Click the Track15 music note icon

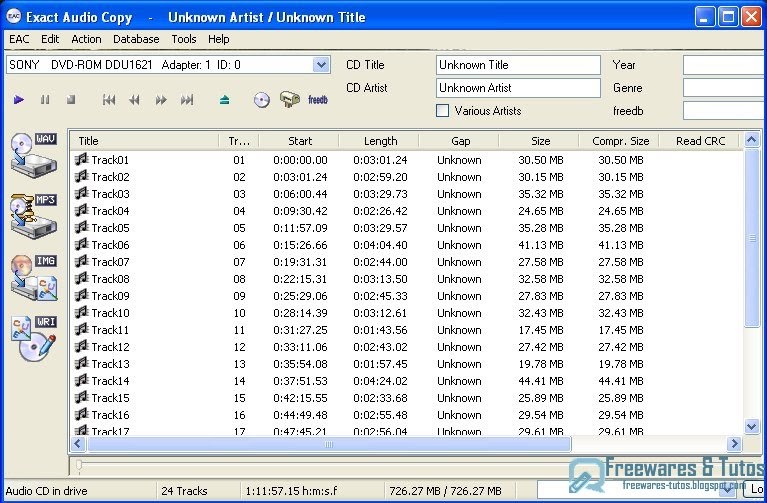coord(81,397)
